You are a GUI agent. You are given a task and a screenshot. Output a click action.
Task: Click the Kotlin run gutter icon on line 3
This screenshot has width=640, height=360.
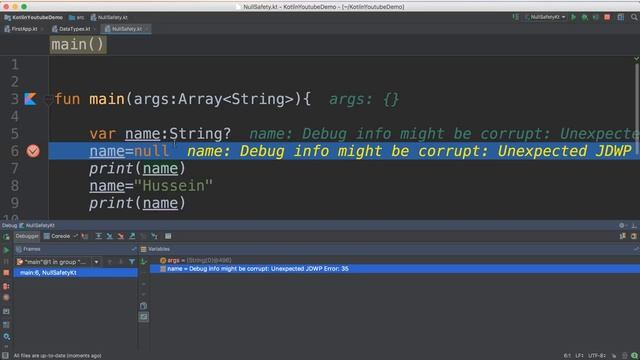click(x=30, y=99)
